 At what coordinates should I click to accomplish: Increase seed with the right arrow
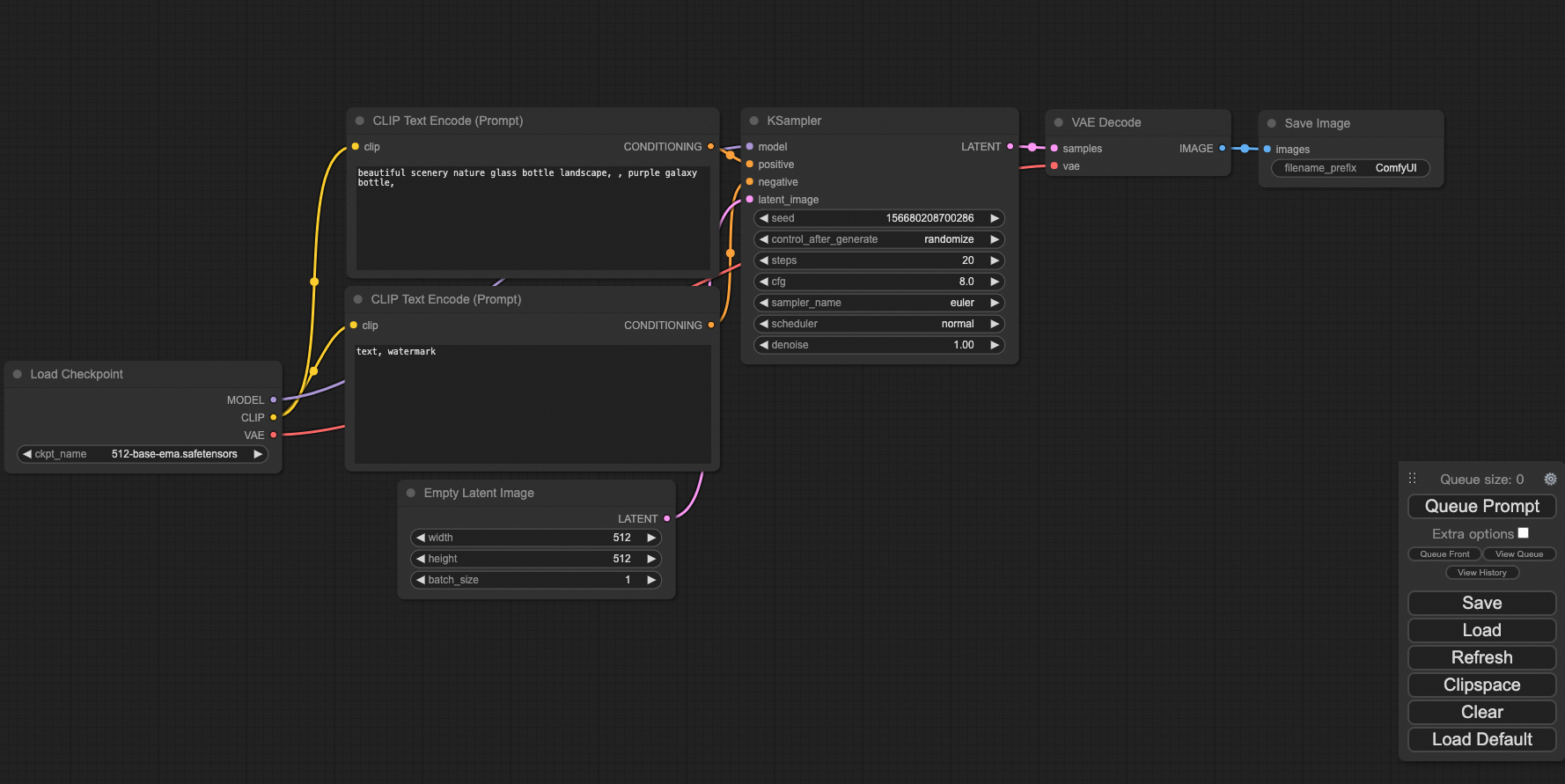(x=995, y=218)
